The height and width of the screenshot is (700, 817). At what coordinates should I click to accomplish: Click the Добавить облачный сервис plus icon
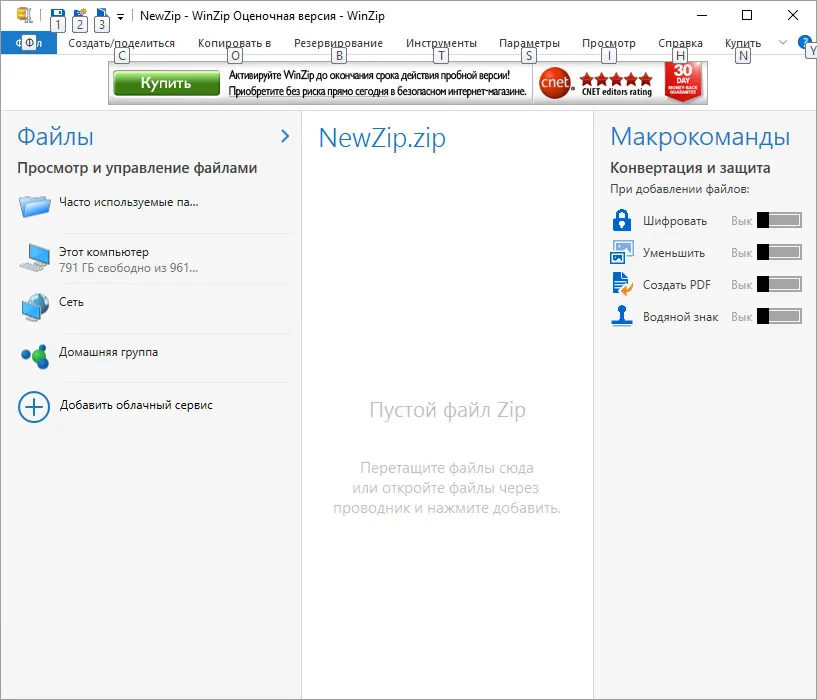[x=34, y=407]
